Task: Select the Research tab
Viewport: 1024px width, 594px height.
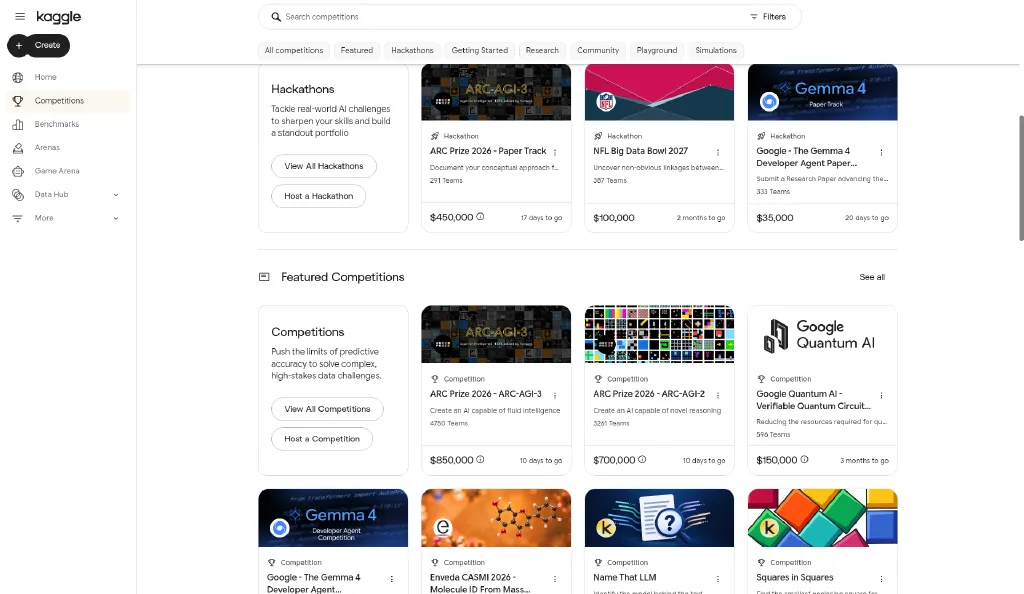Action: click(542, 50)
